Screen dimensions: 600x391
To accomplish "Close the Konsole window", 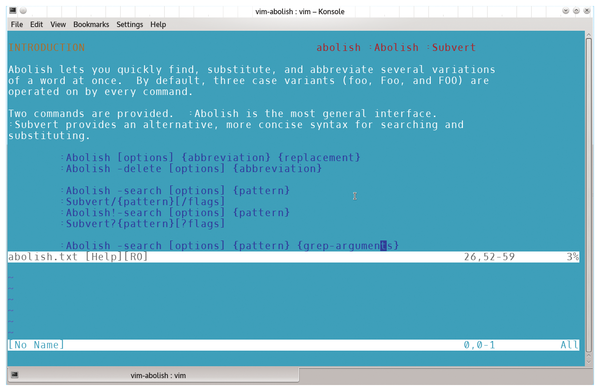I will click(587, 11).
